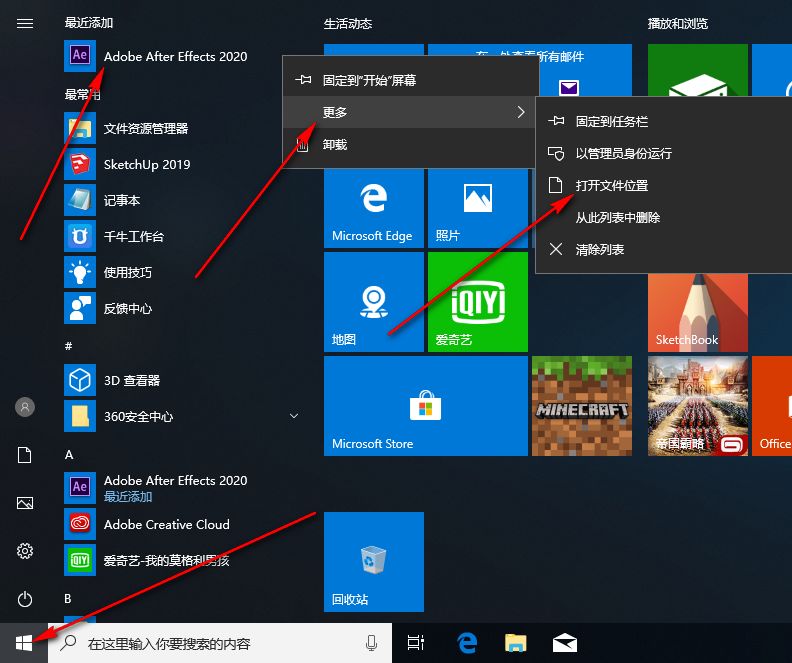Viewport: 792px width, 663px height.
Task: Open File Explorer app icon in most used list
Action: coord(80,128)
